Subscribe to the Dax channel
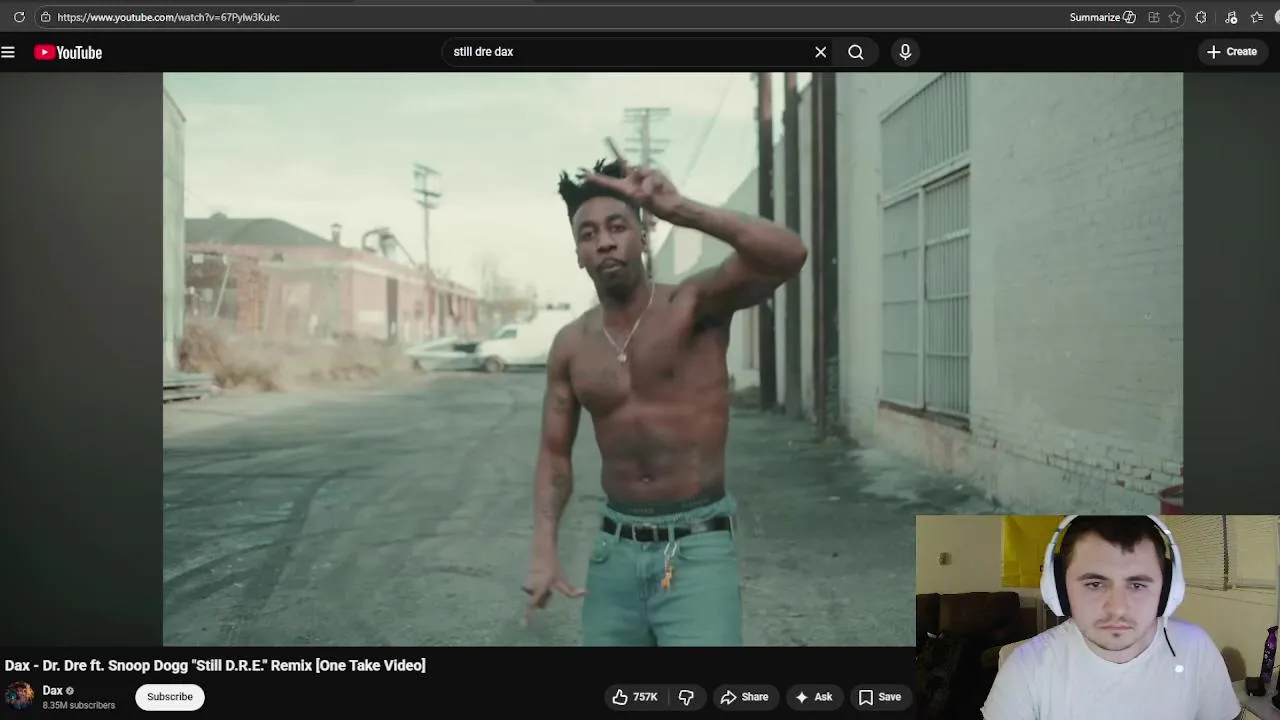This screenshot has width=1280, height=720. tap(170, 697)
